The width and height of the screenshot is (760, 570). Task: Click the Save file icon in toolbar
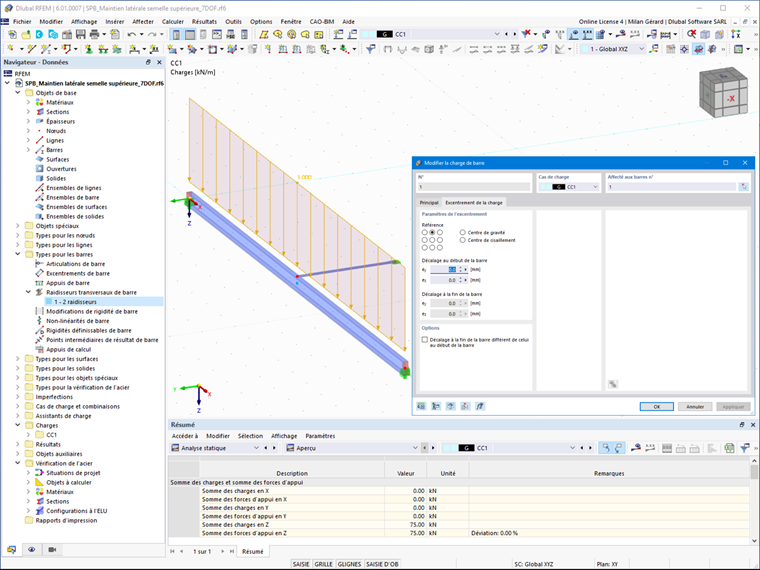(x=80, y=34)
